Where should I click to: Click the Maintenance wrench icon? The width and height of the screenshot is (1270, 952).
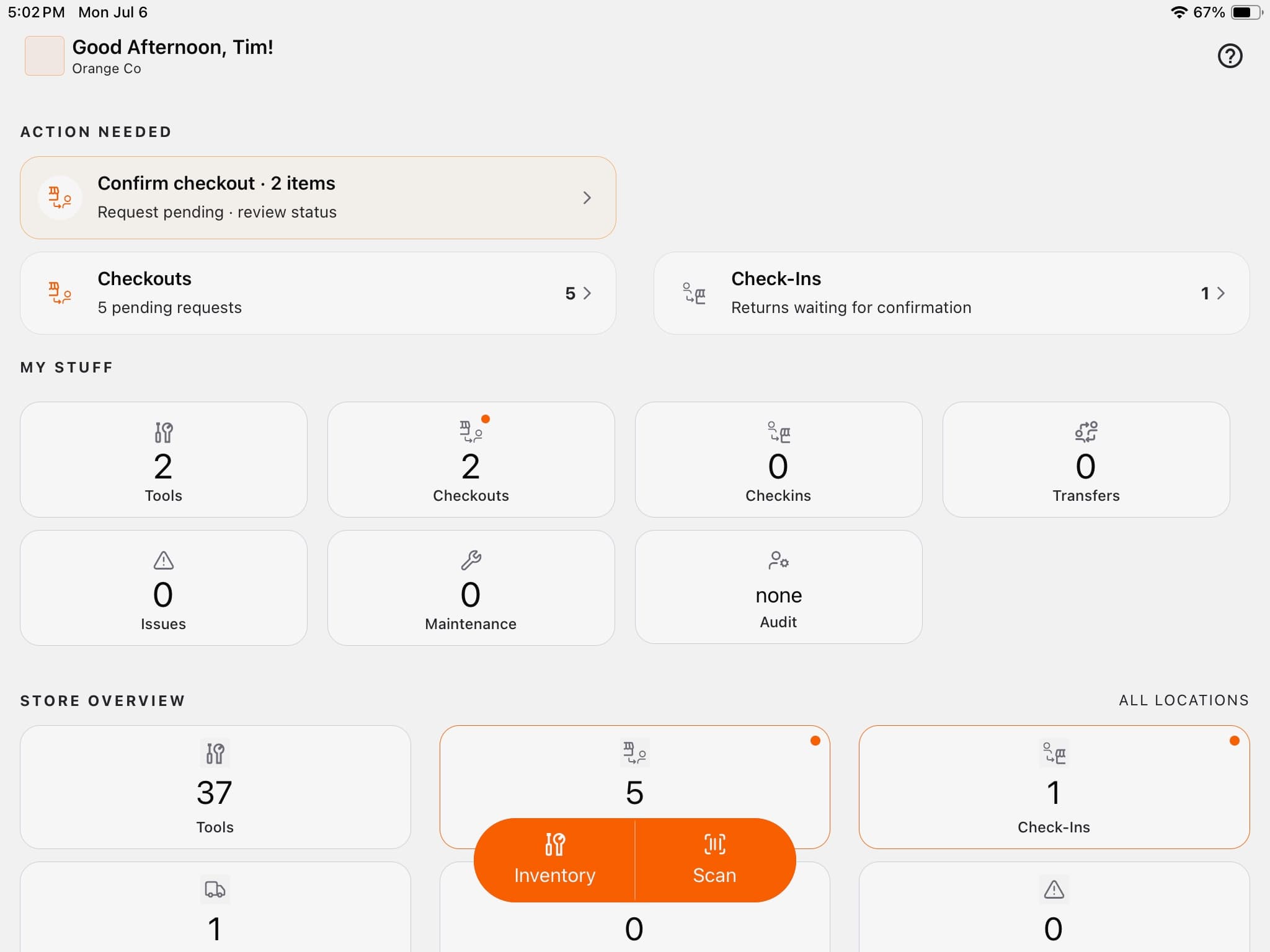click(x=471, y=560)
